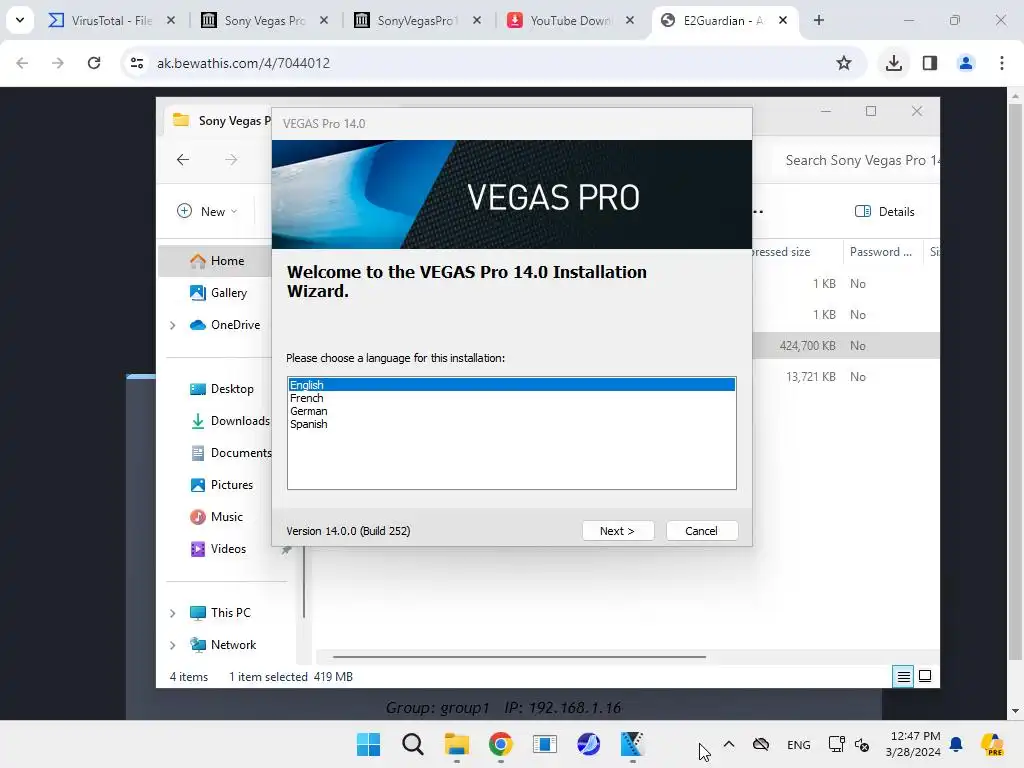Sort by Password column header
This screenshot has height=768, width=1024.
click(880, 251)
